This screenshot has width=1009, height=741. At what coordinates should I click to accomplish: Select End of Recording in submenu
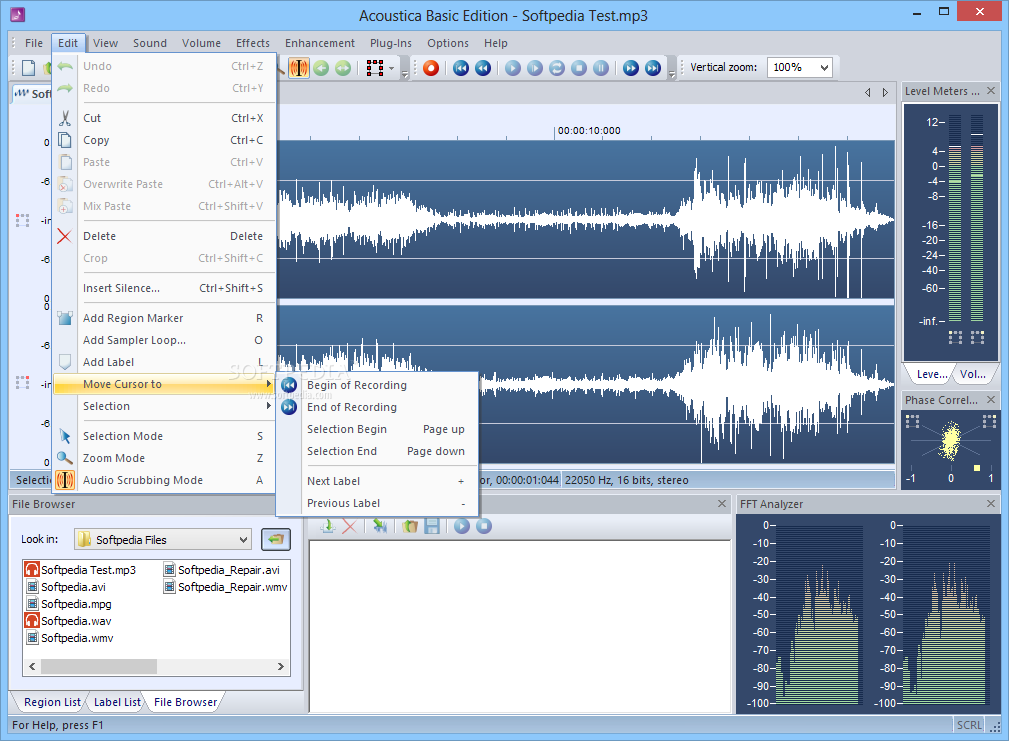(377, 407)
